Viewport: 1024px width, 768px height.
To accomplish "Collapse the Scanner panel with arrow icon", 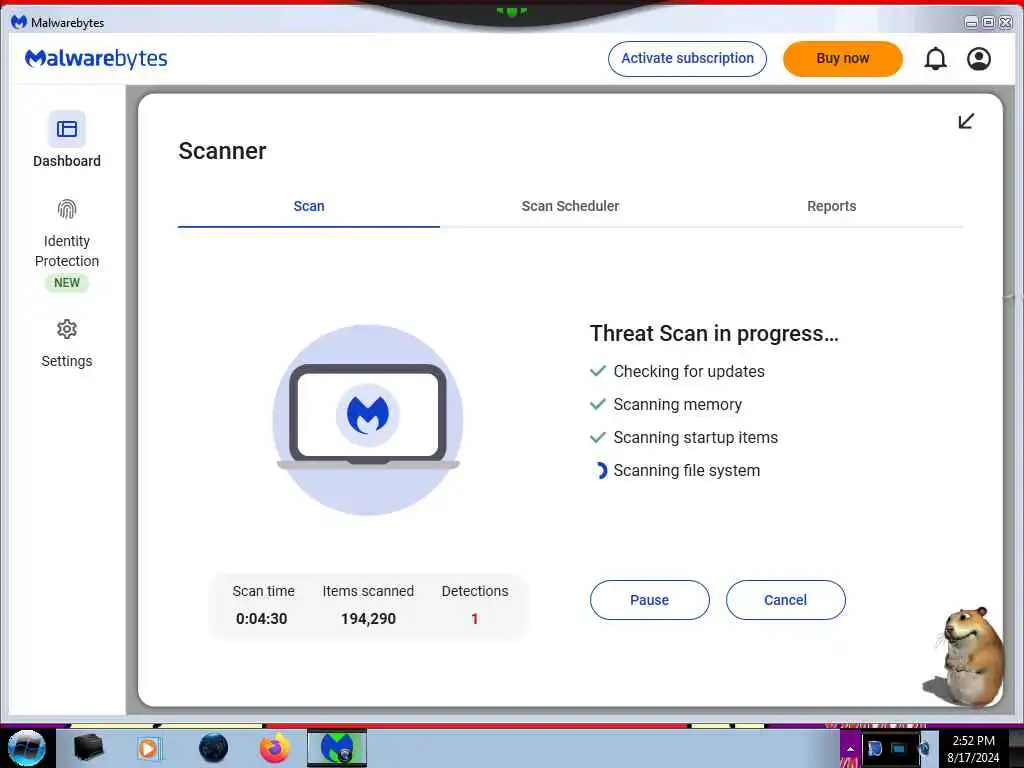I will click(x=966, y=121).
